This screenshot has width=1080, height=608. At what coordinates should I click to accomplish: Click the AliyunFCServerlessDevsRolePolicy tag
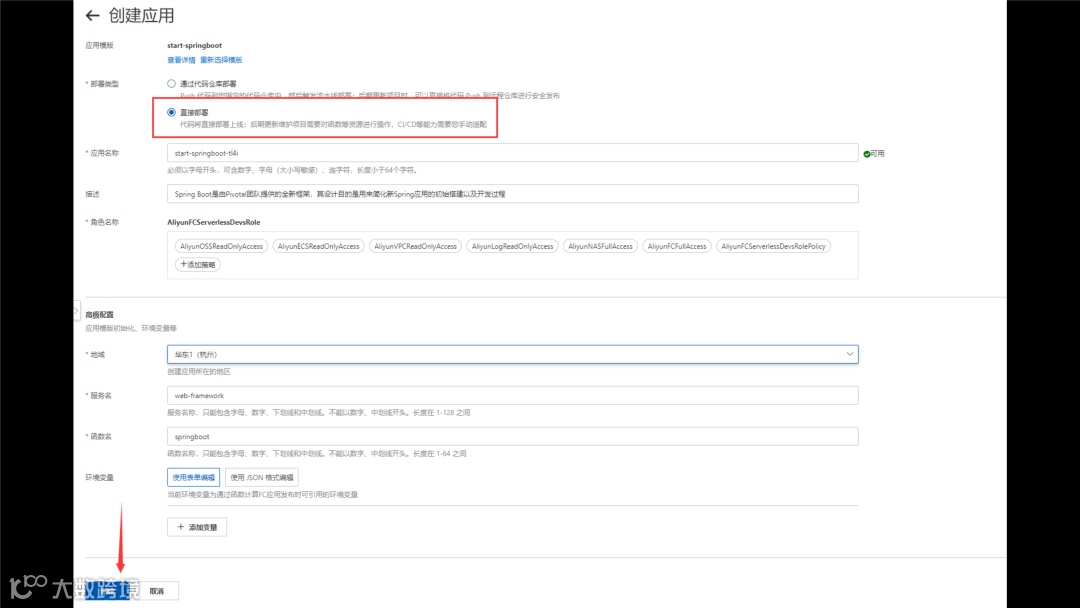click(773, 246)
